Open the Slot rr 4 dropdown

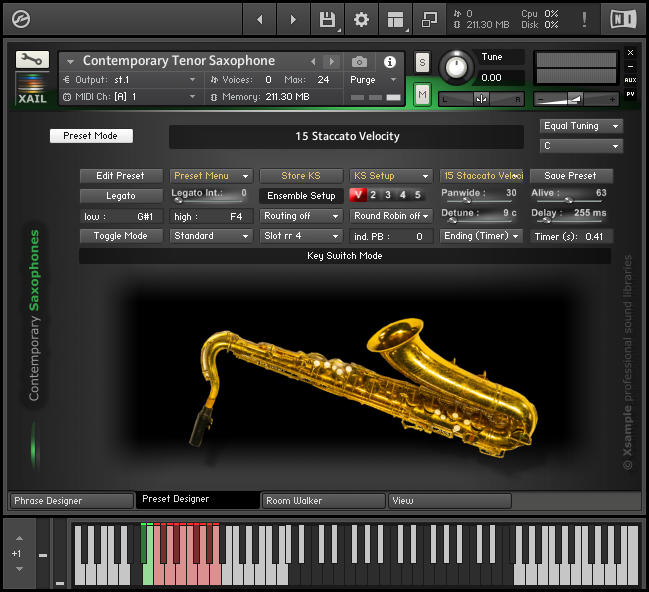(301, 236)
